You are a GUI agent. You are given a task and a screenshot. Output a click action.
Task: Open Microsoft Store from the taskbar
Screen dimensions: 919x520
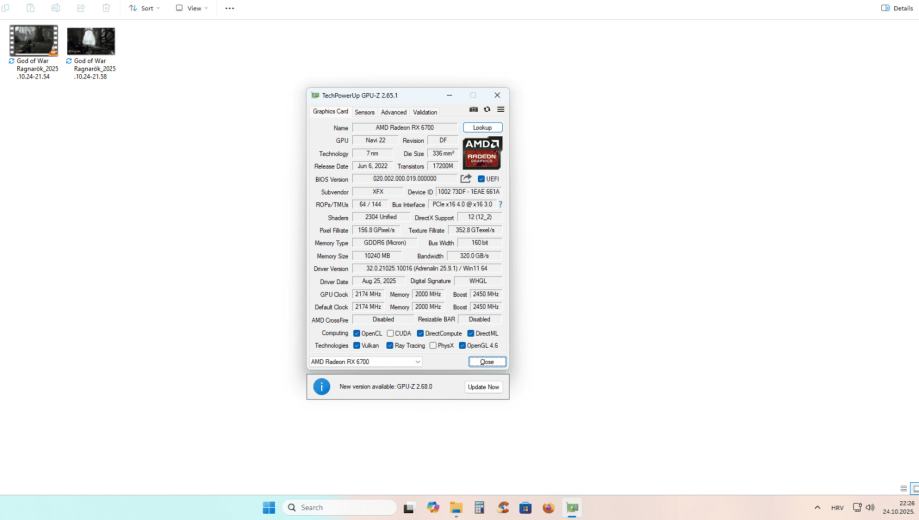coord(525,508)
